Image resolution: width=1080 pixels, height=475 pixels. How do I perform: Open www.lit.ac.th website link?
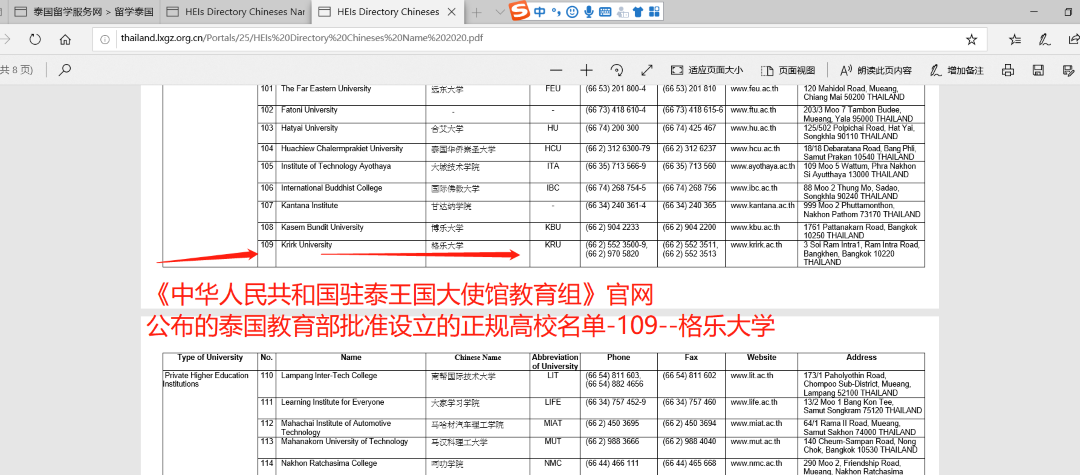click(751, 376)
